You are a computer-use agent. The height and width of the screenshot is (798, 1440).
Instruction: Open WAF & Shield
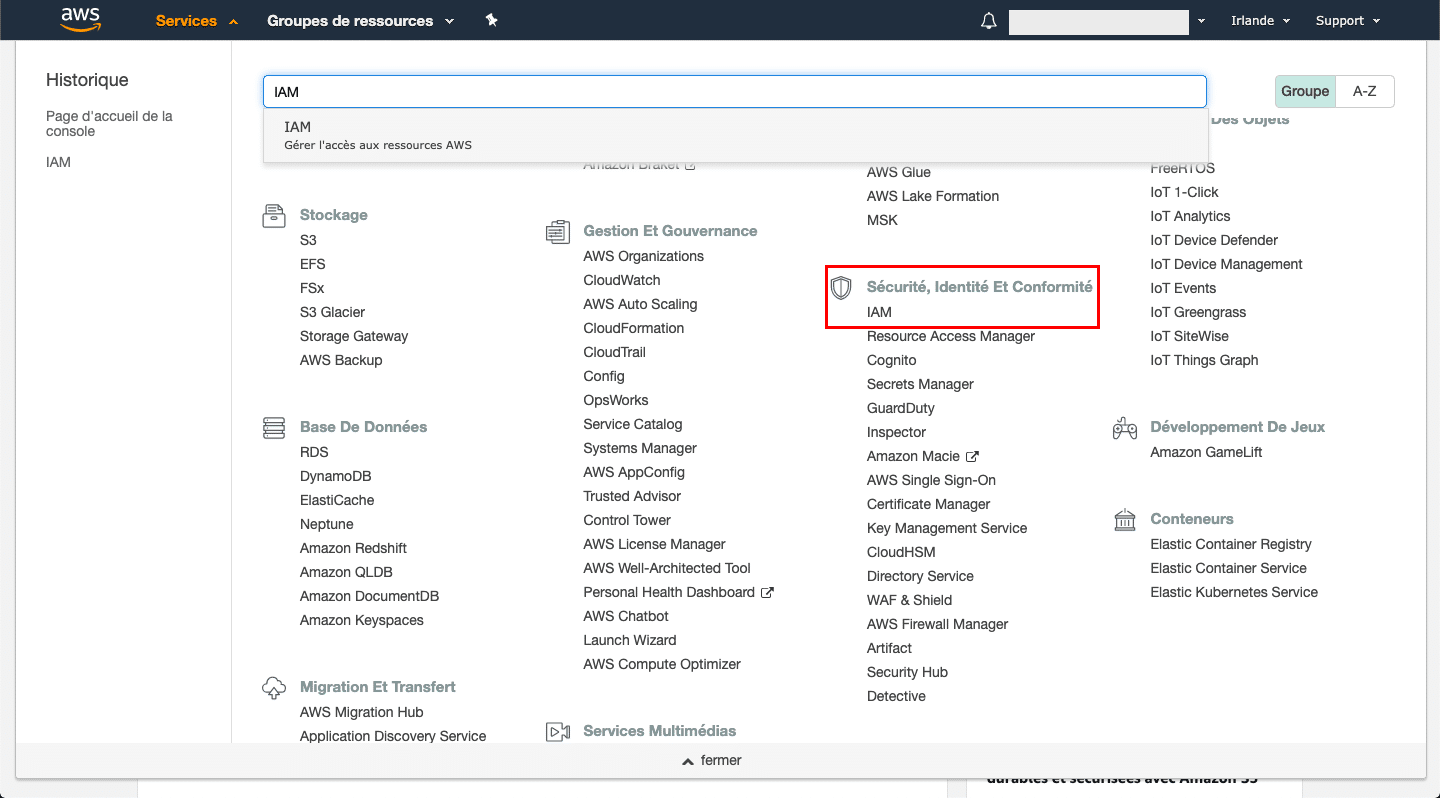(909, 600)
